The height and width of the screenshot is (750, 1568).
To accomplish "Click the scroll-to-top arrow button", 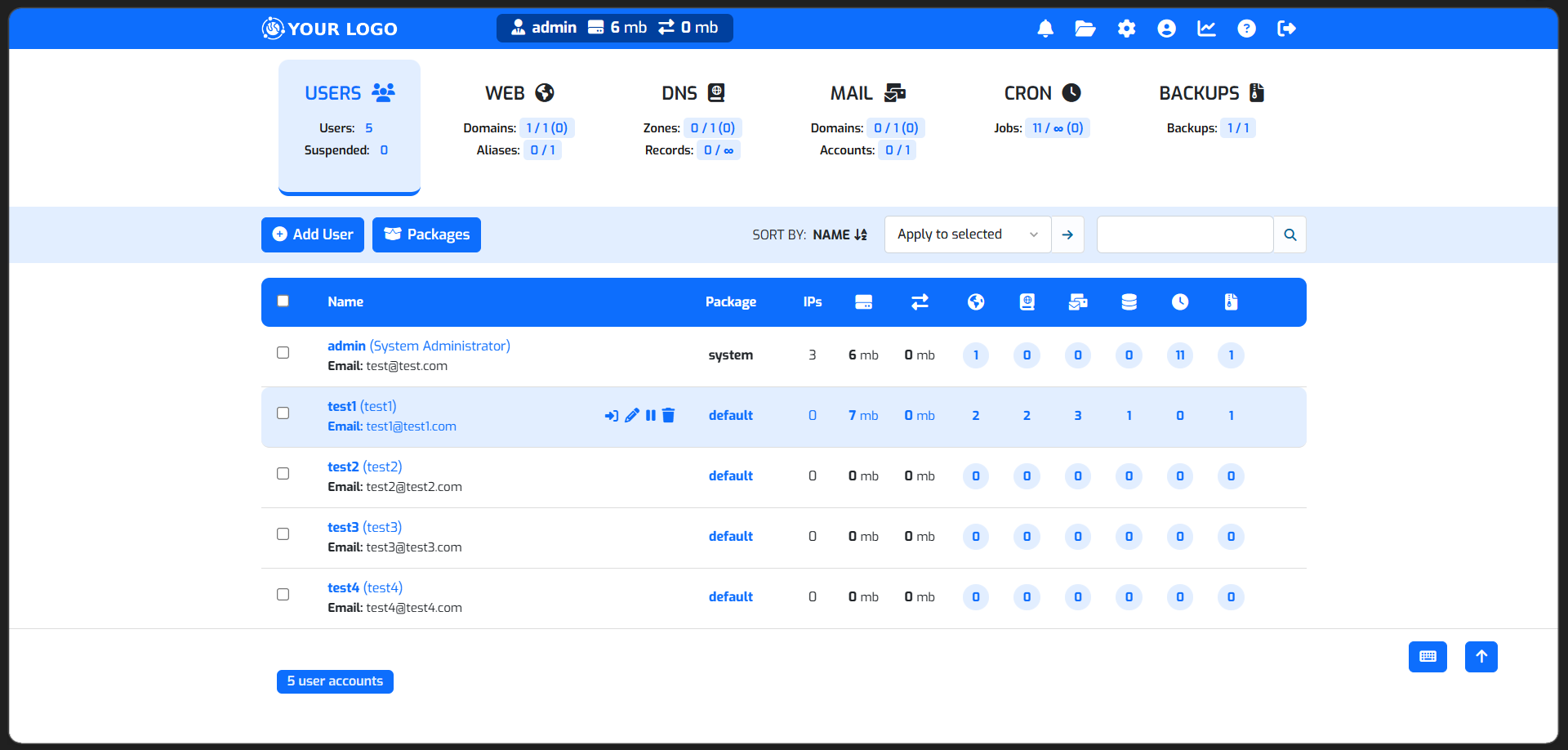I will coord(1481,657).
